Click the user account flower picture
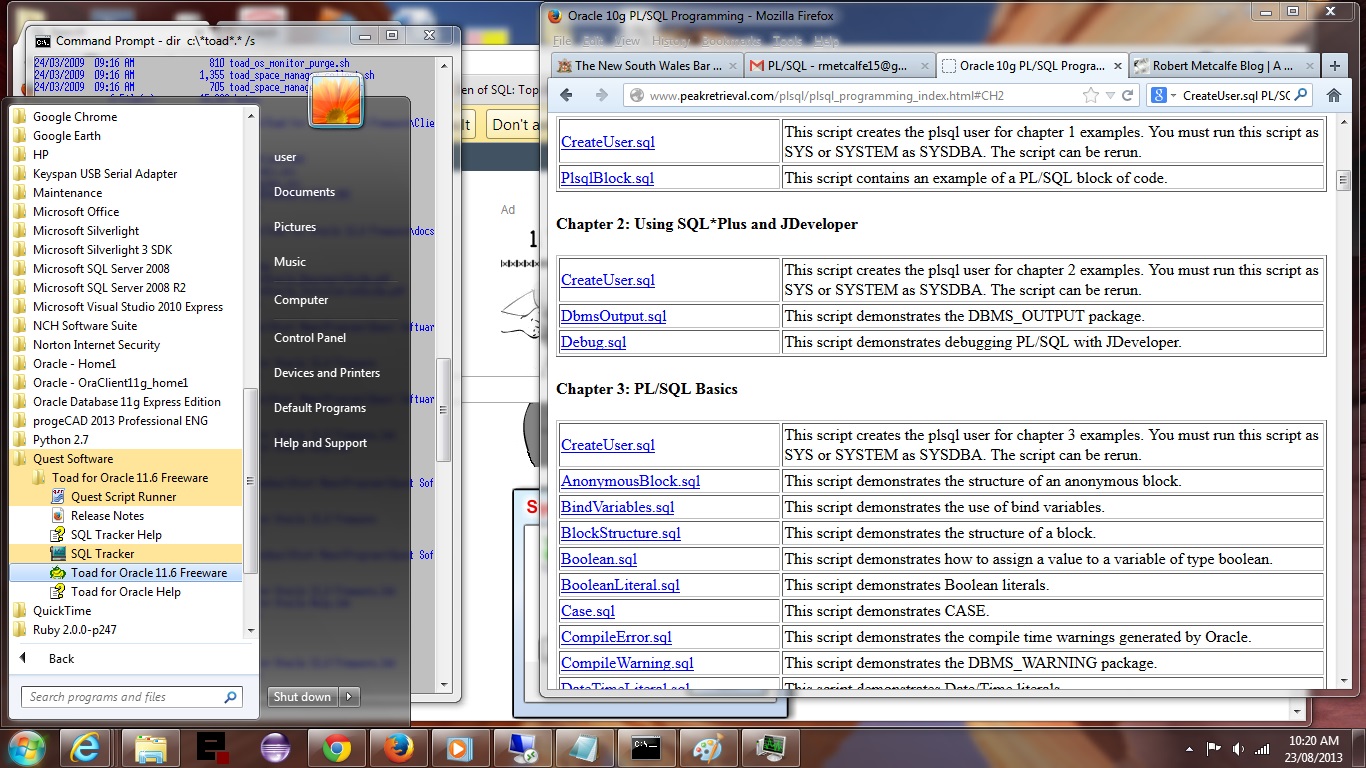Image resolution: width=1366 pixels, height=768 pixels. pyautogui.click(x=336, y=100)
